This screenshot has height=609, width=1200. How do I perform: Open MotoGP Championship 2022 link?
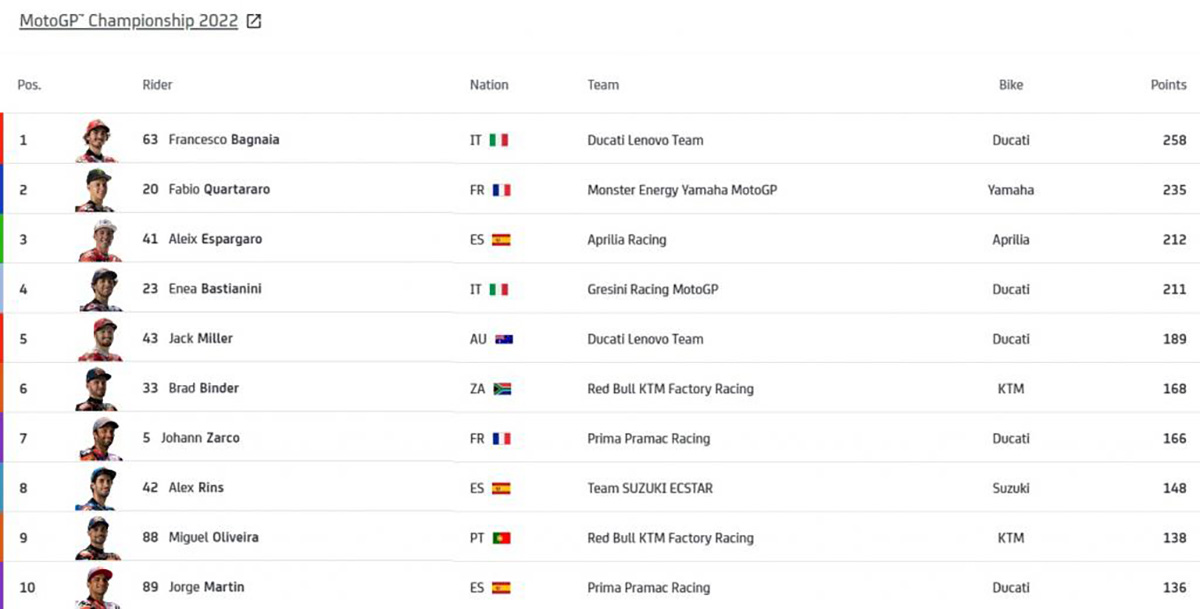pos(128,21)
